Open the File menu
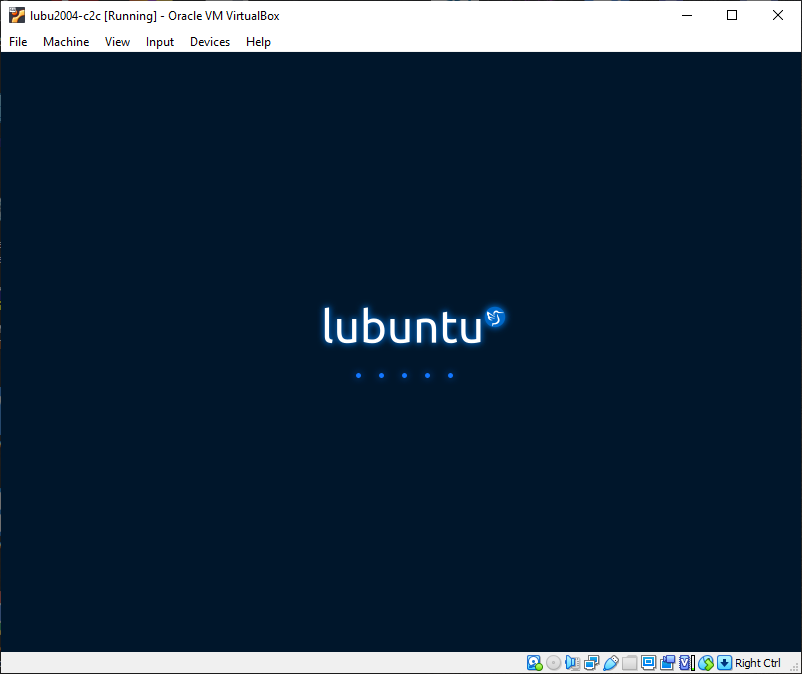 click(18, 42)
